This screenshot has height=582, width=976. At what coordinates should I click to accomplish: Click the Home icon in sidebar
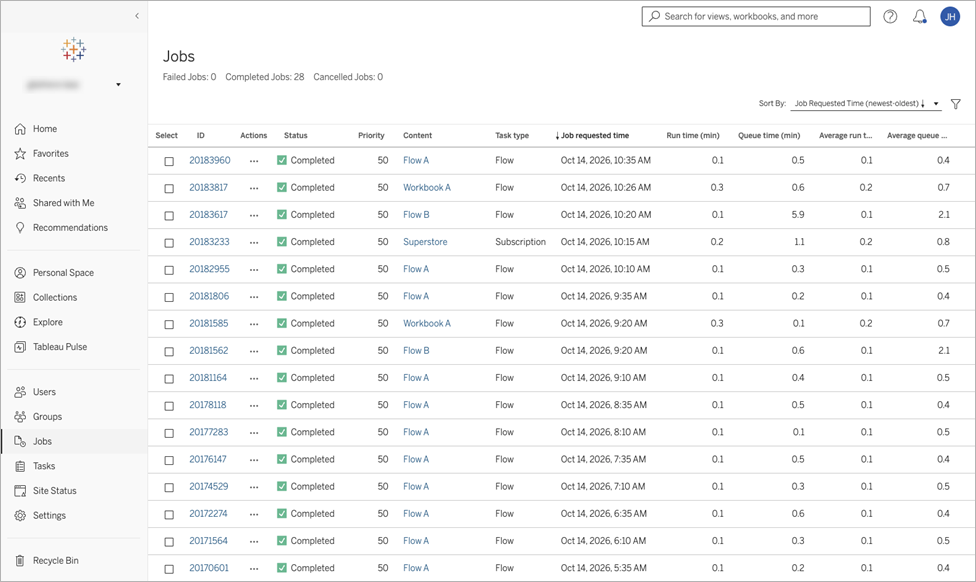[x=21, y=129]
